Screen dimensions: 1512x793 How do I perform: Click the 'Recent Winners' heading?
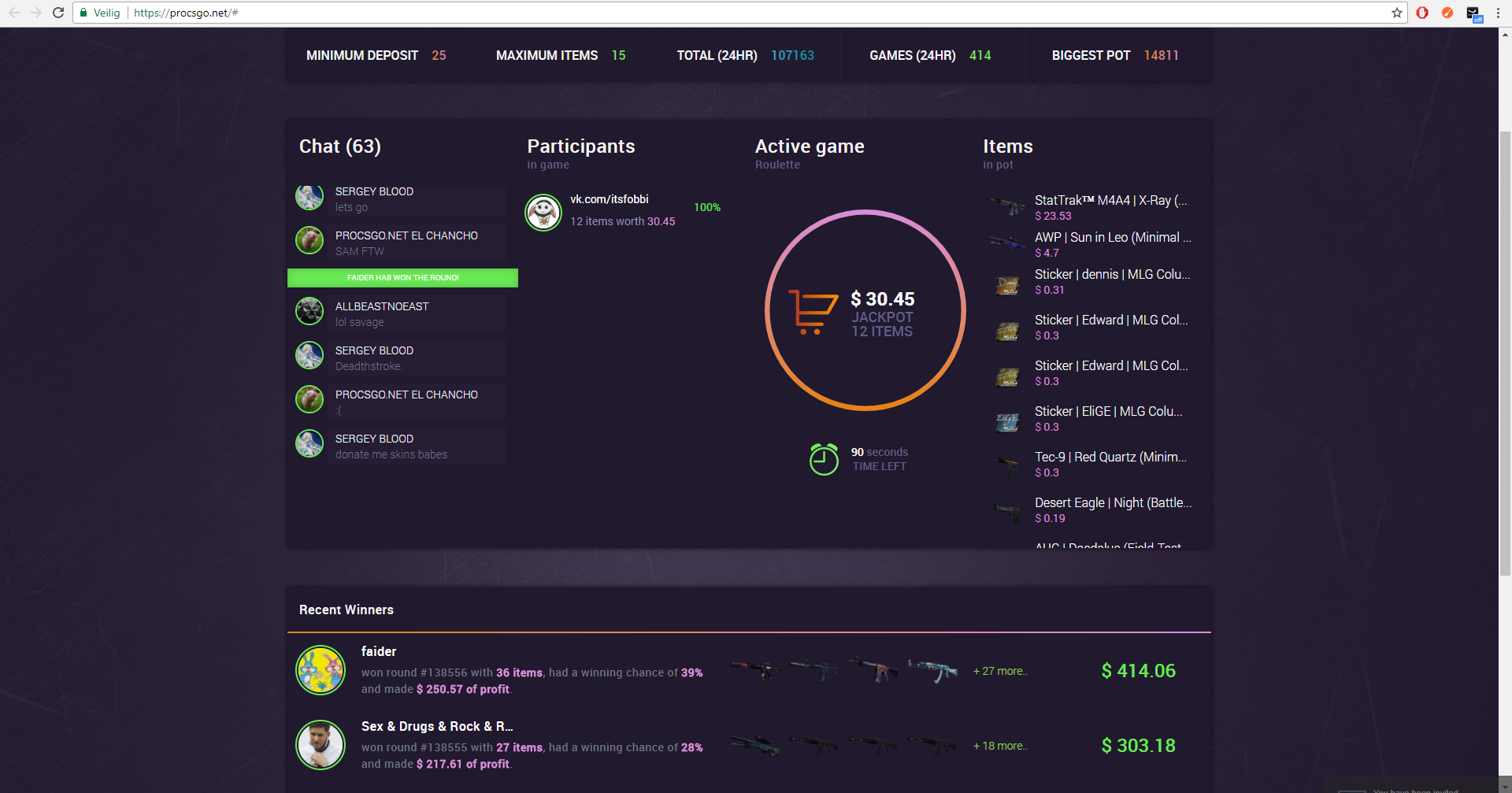click(346, 610)
